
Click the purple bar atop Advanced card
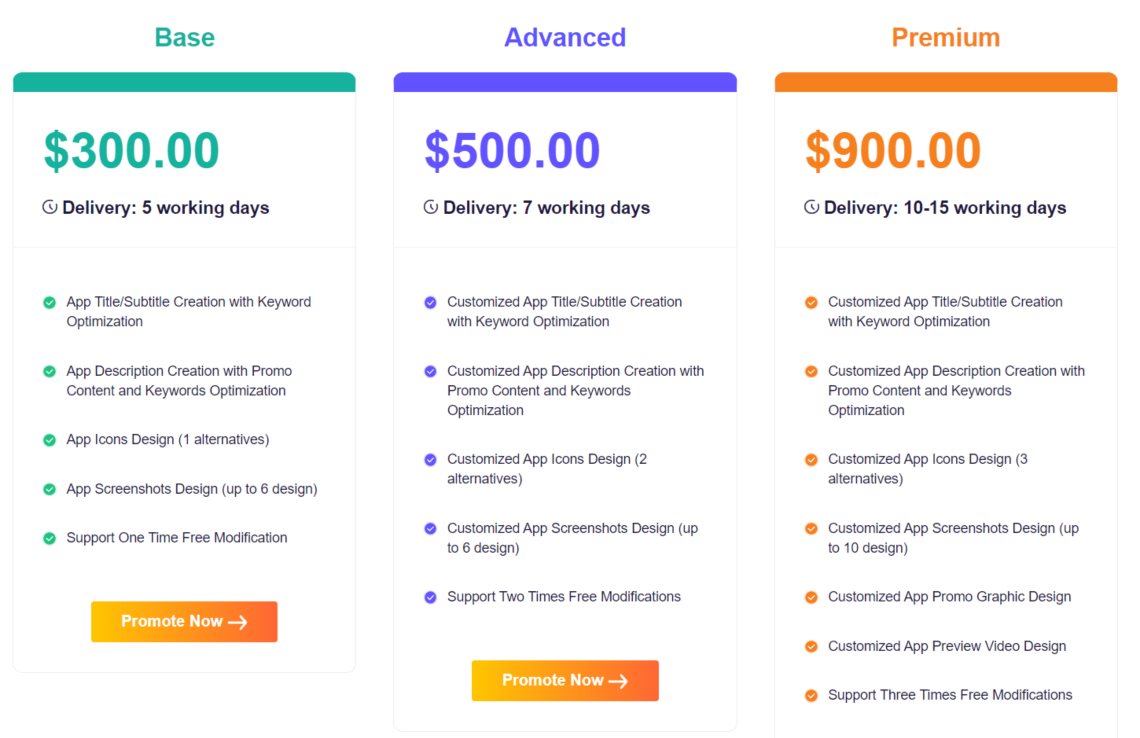point(565,81)
